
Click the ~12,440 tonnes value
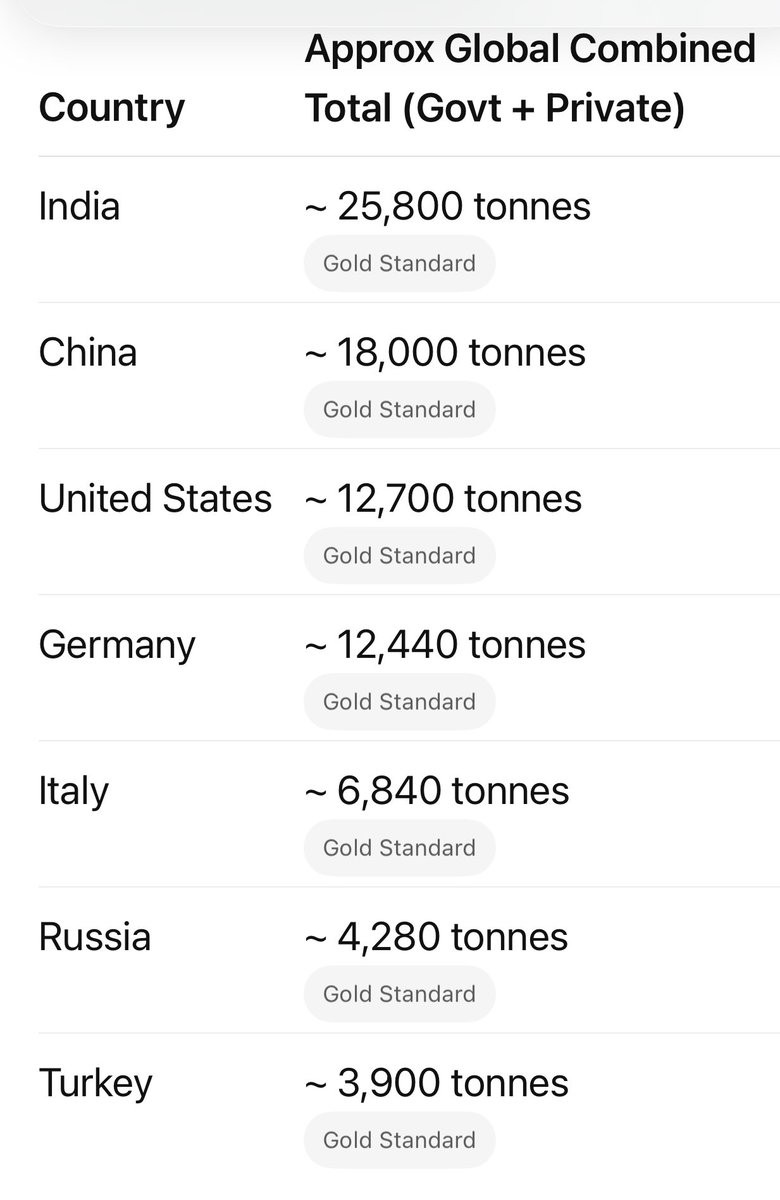(x=445, y=645)
